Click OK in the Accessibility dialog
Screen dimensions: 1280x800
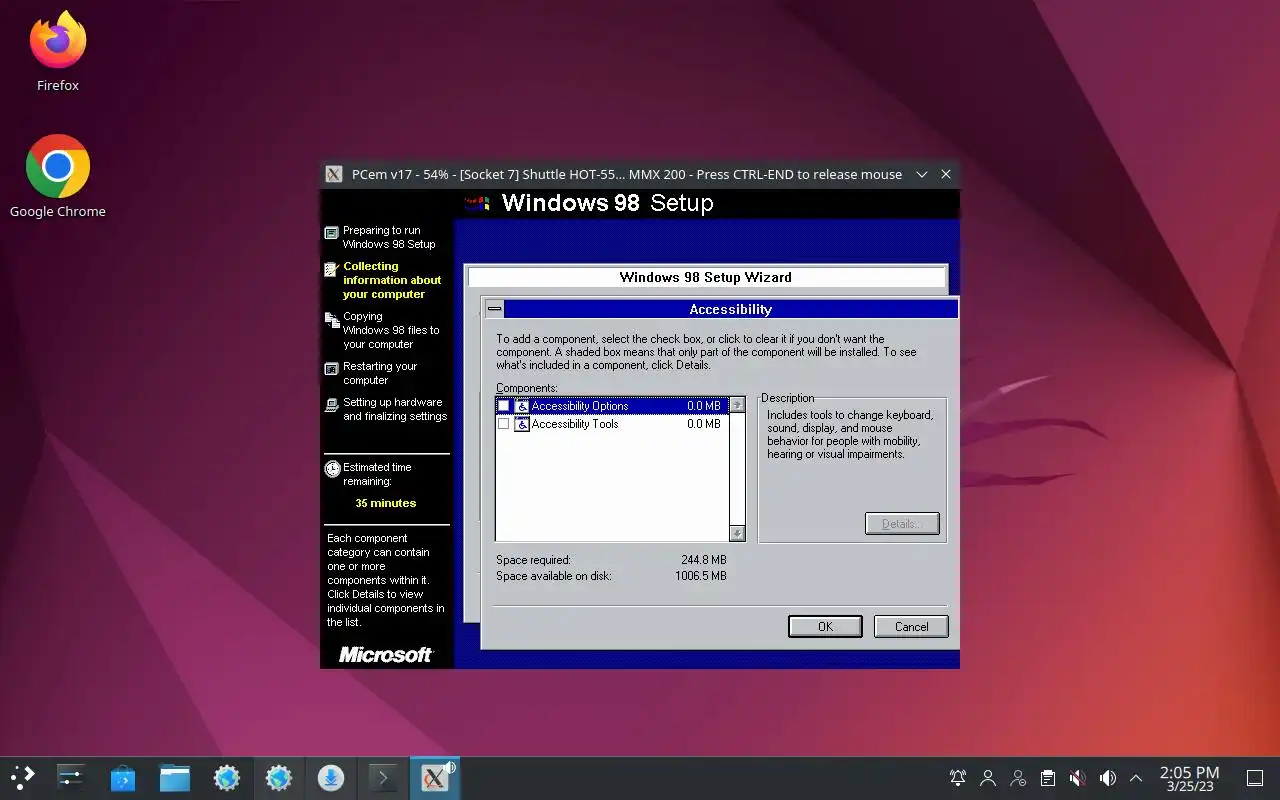pyautogui.click(x=825, y=626)
